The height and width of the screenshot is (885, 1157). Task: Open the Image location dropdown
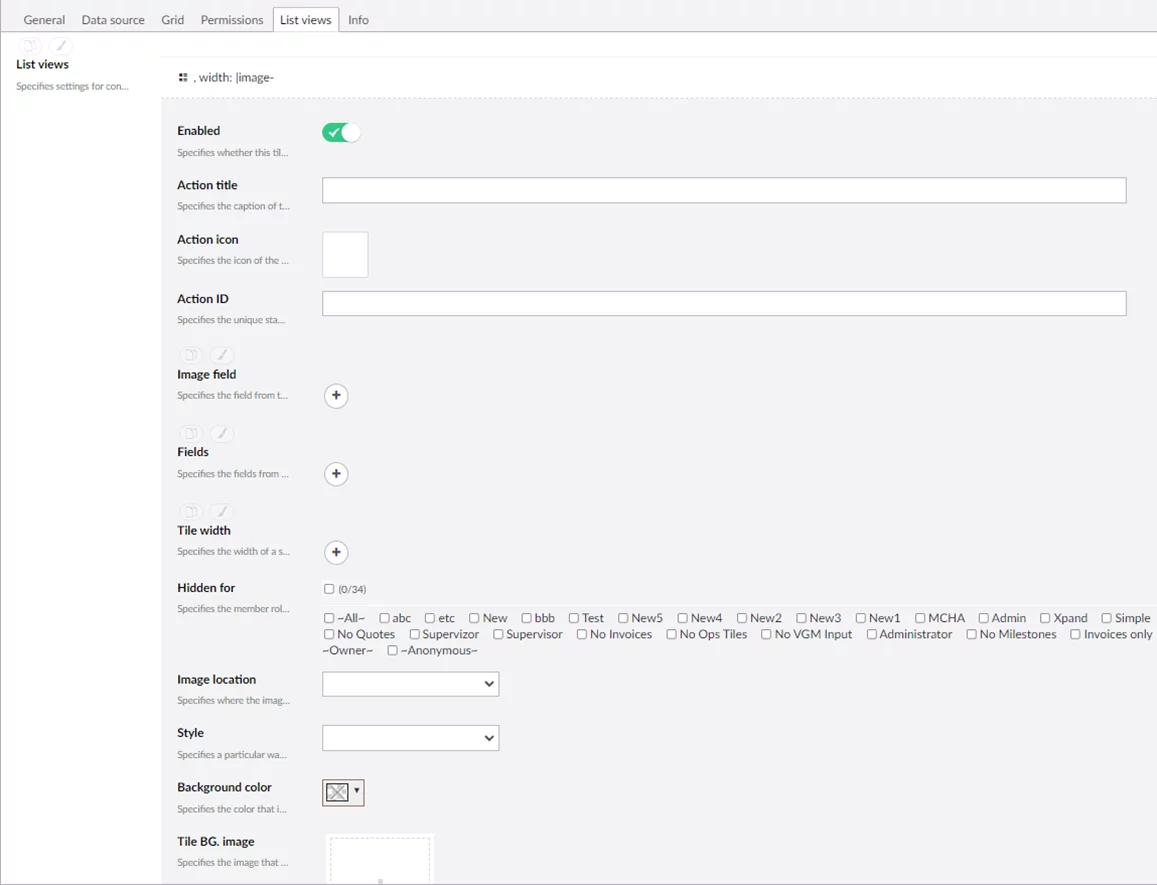click(410, 684)
